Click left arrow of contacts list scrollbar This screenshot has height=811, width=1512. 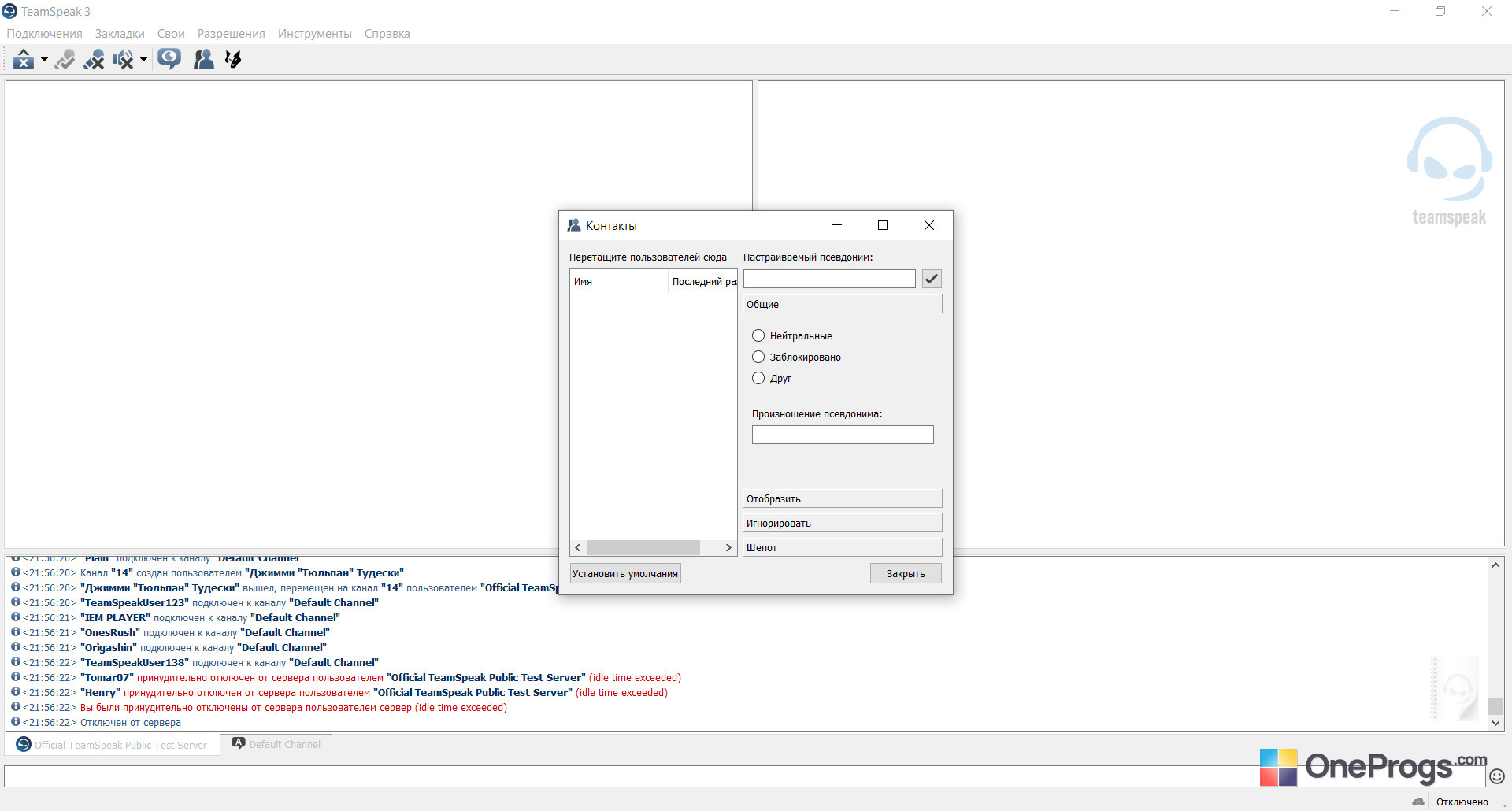[x=578, y=547]
